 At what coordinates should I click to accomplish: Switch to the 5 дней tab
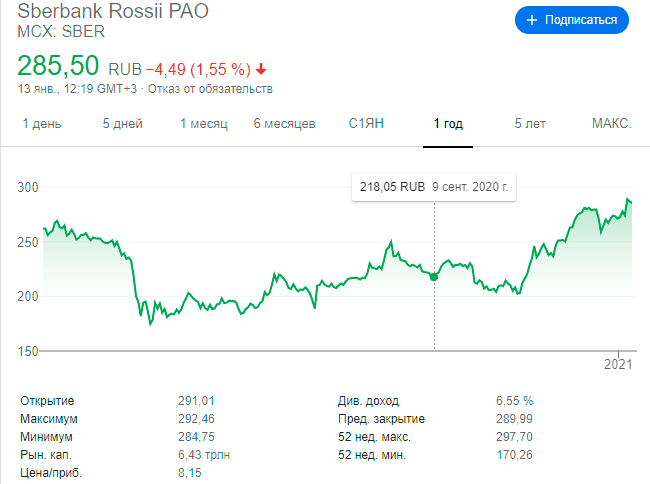[123, 123]
